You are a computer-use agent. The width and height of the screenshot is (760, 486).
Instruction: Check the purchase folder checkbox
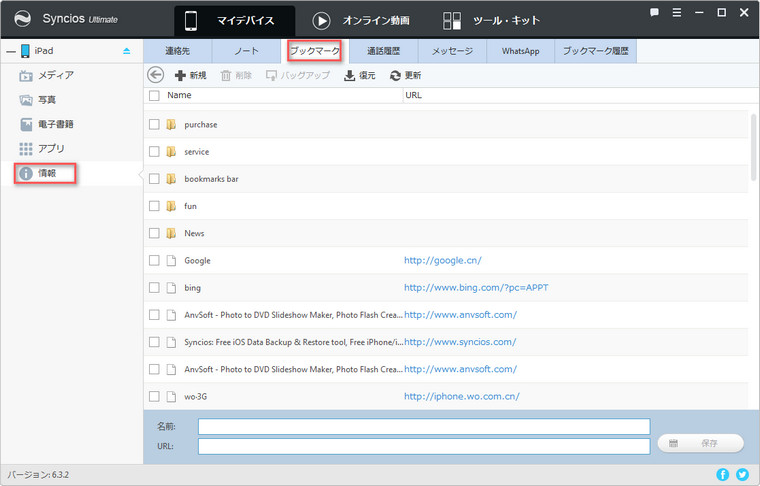click(154, 125)
